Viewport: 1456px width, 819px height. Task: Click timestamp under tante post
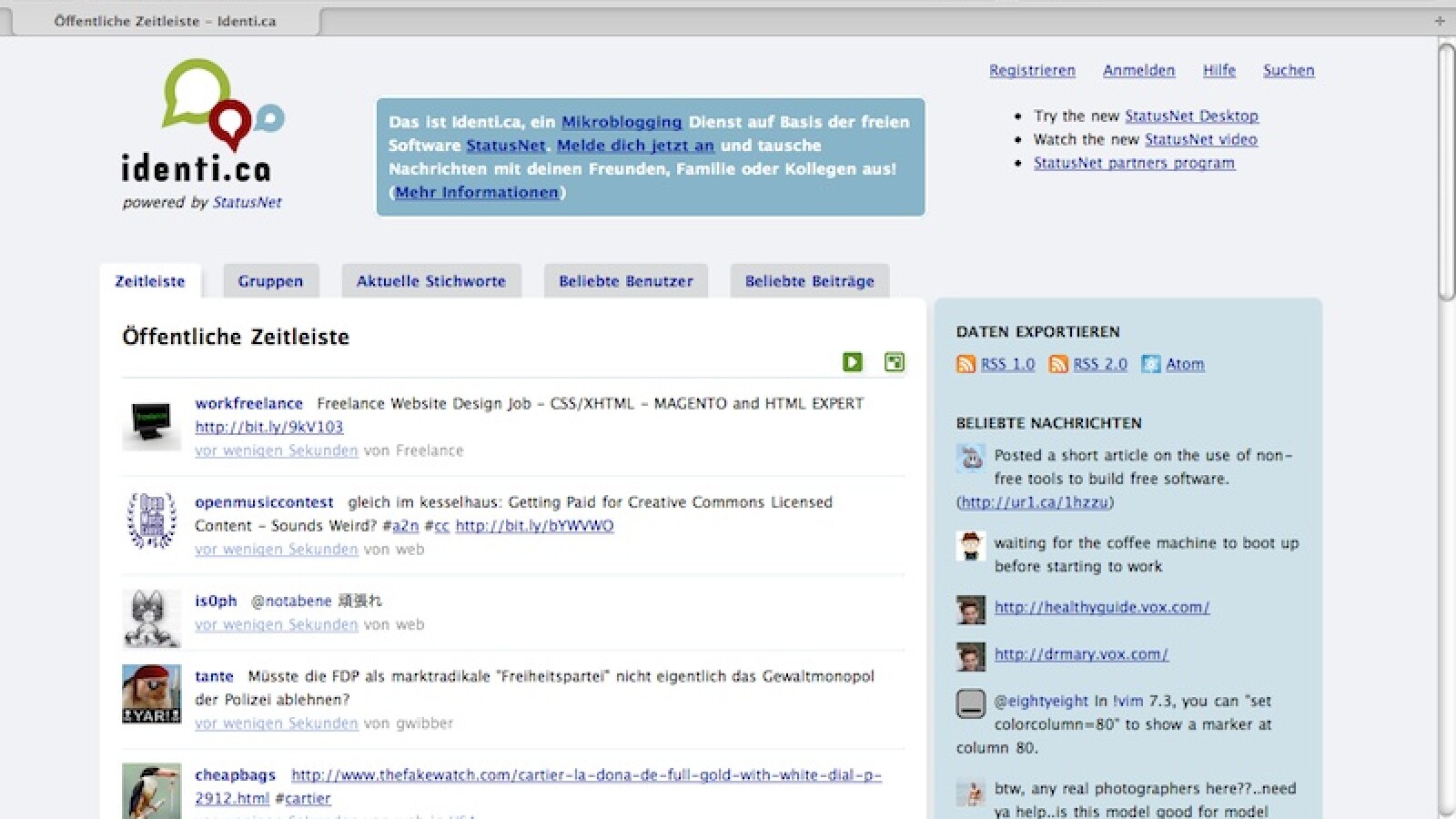tap(276, 723)
